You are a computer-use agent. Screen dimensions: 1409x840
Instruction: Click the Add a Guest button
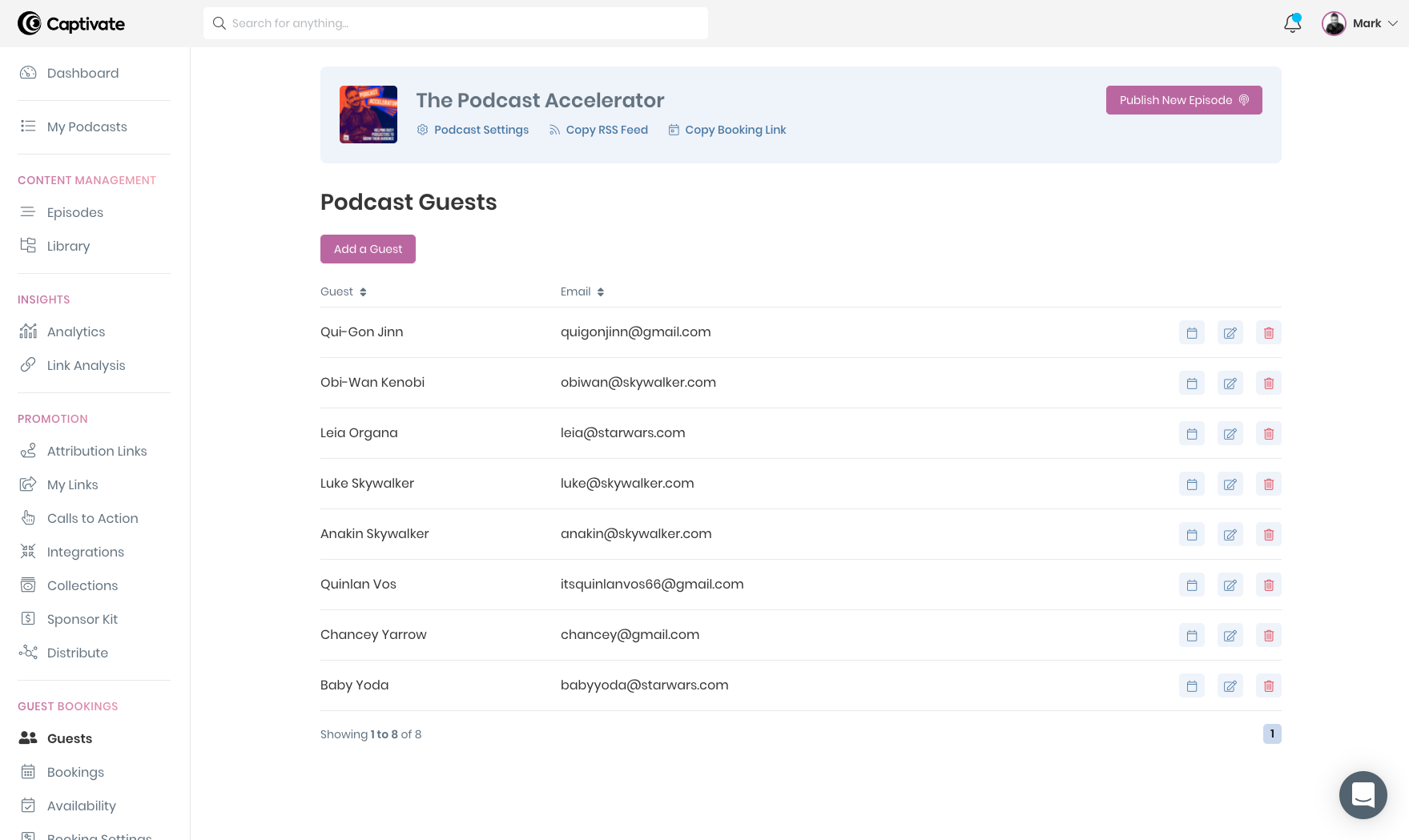(x=368, y=249)
